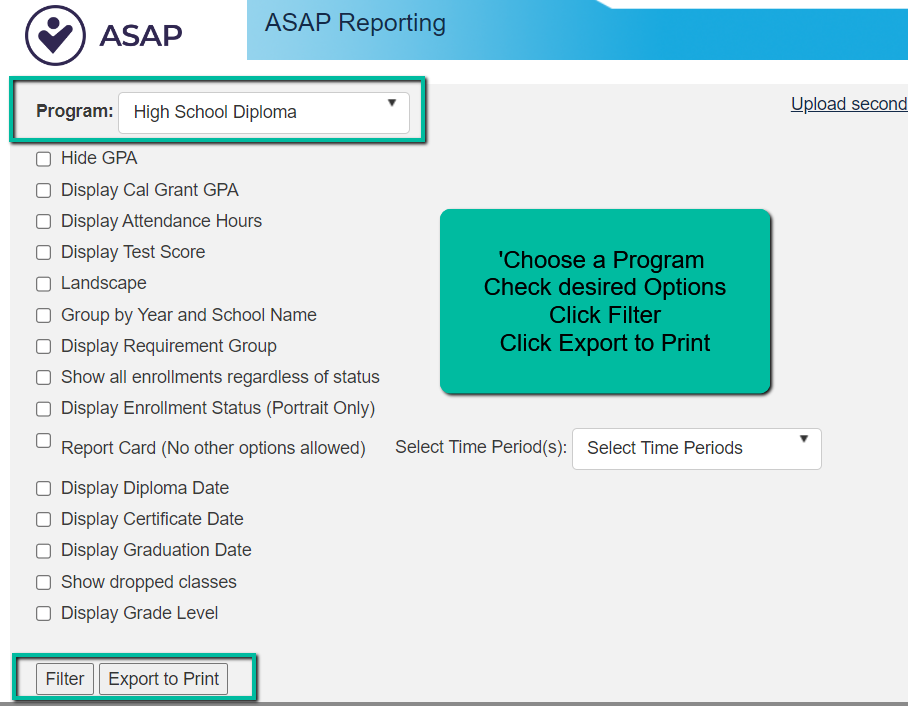Check the Display Test Score box
This screenshot has width=908, height=706.
43,253
